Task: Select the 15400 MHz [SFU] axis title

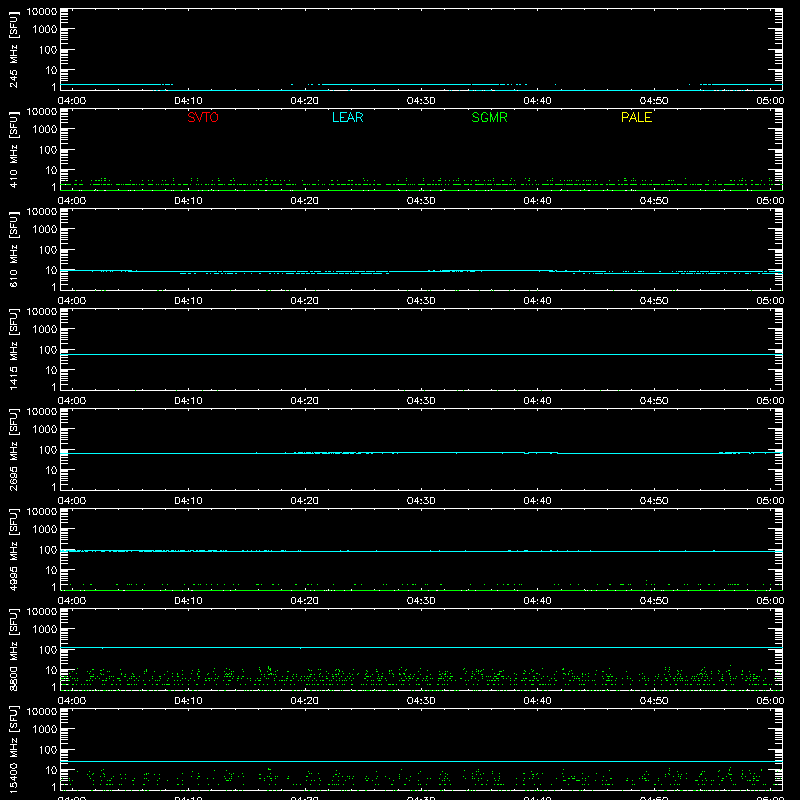Action: click(x=13, y=749)
